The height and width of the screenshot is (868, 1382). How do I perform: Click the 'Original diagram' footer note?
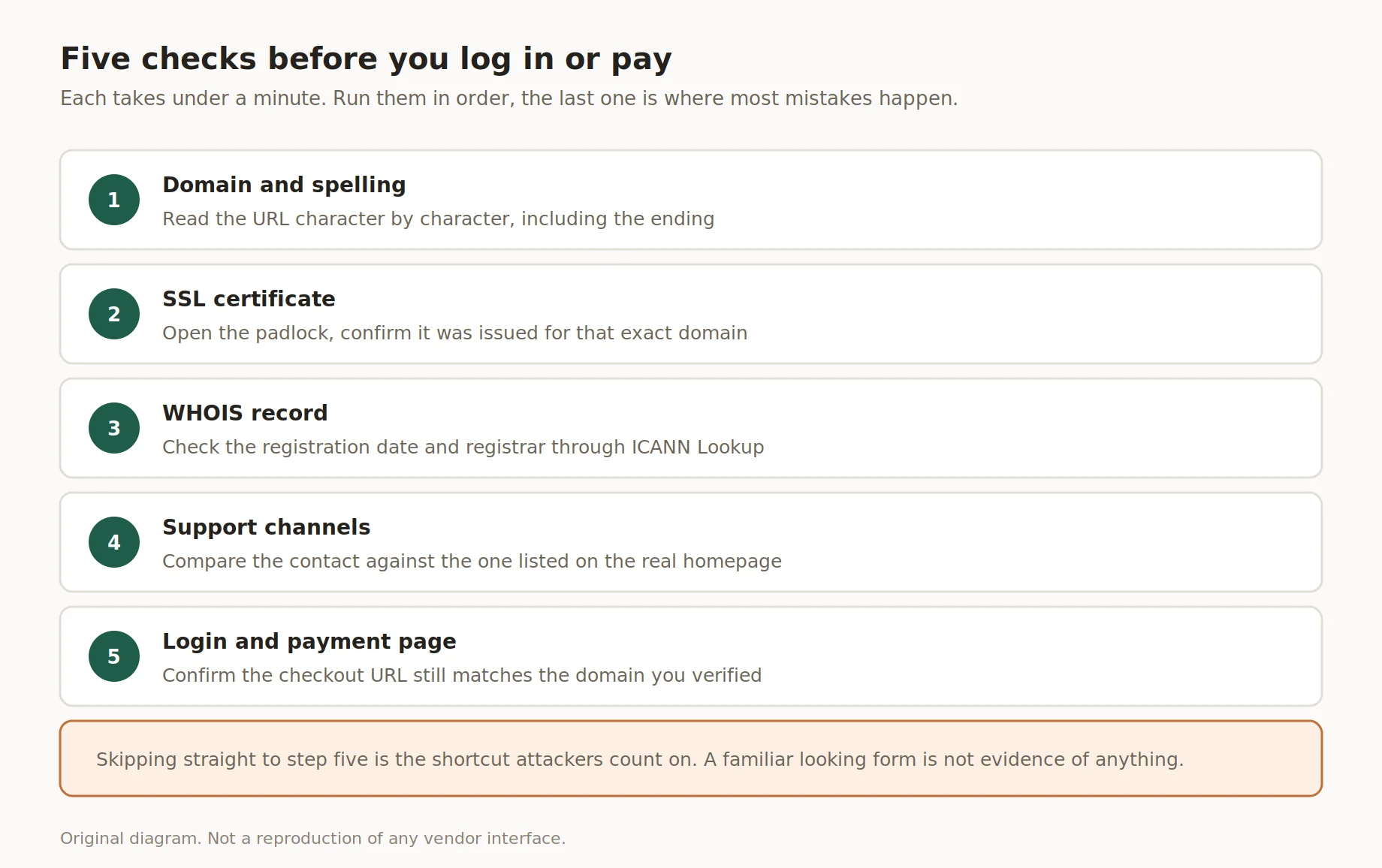pyautogui.click(x=312, y=838)
